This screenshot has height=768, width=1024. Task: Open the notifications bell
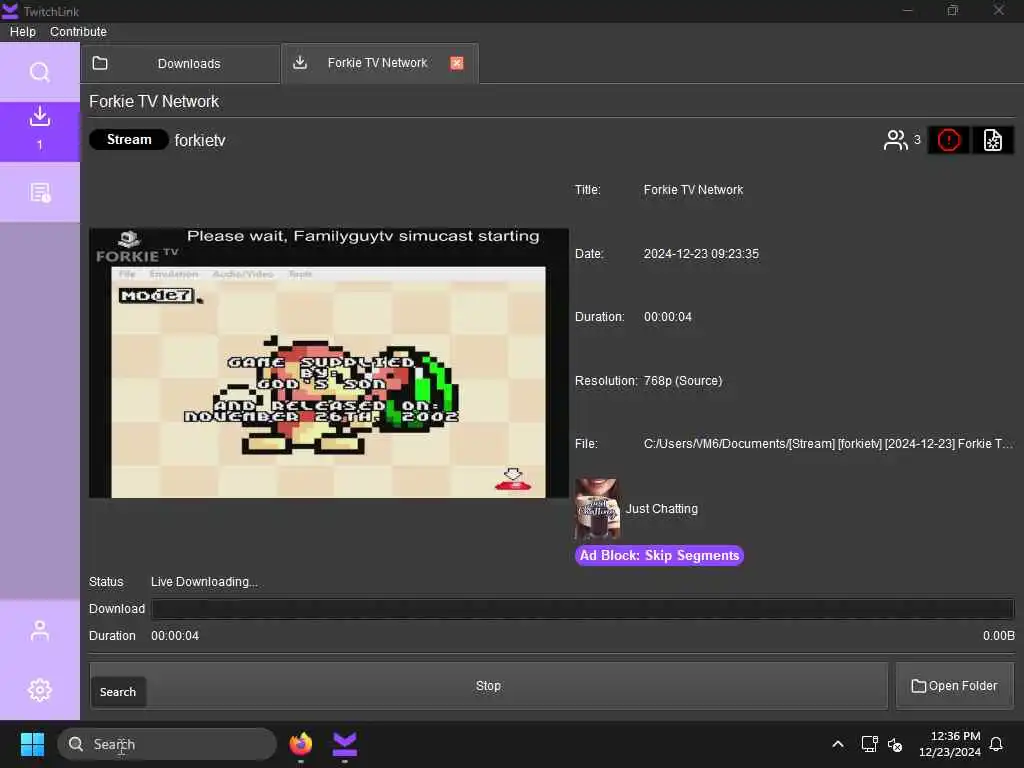pos(996,744)
